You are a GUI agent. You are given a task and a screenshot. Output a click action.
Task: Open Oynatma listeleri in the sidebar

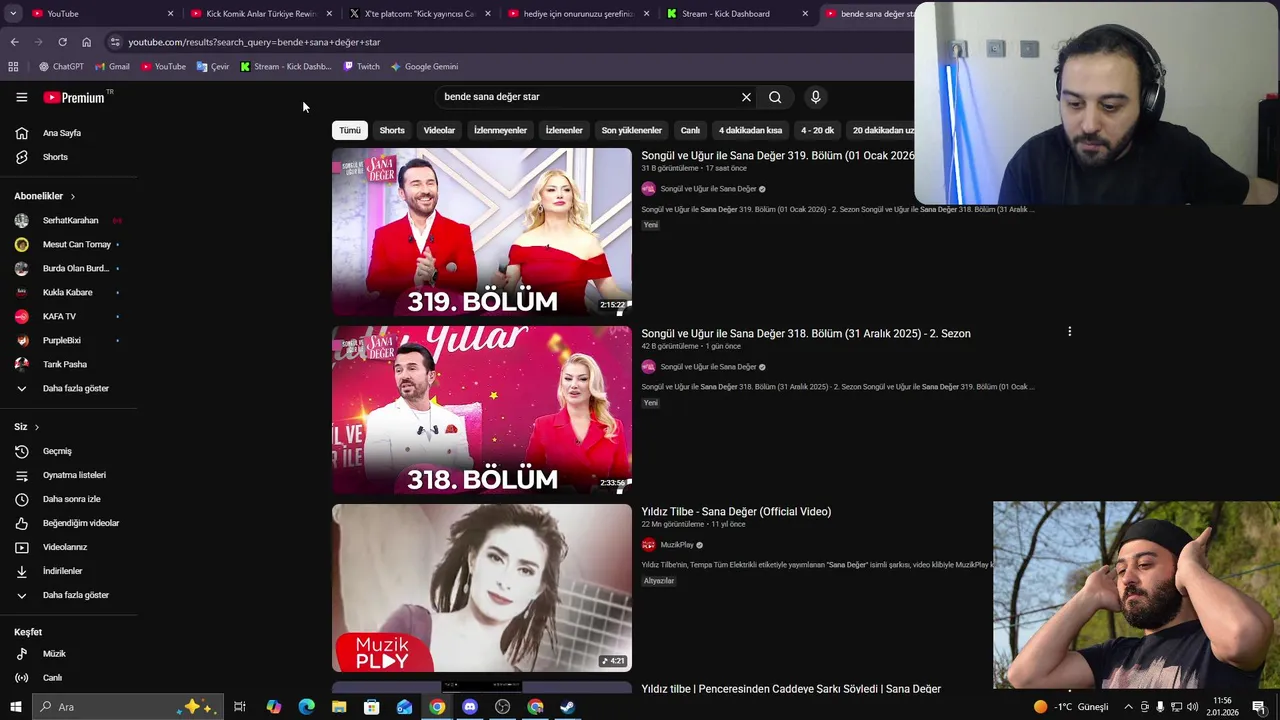point(74,475)
